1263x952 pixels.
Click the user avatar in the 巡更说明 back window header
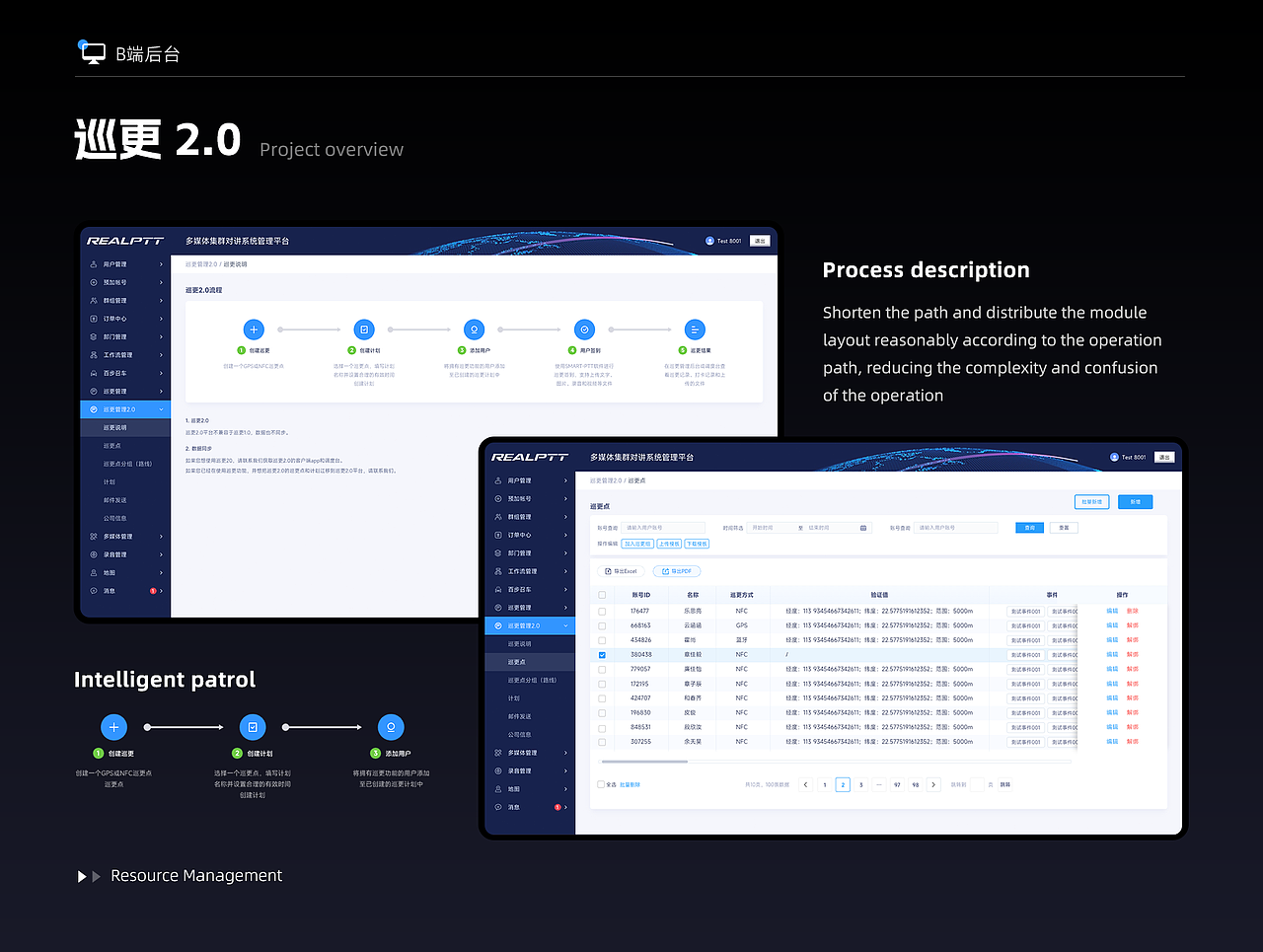coord(709,241)
